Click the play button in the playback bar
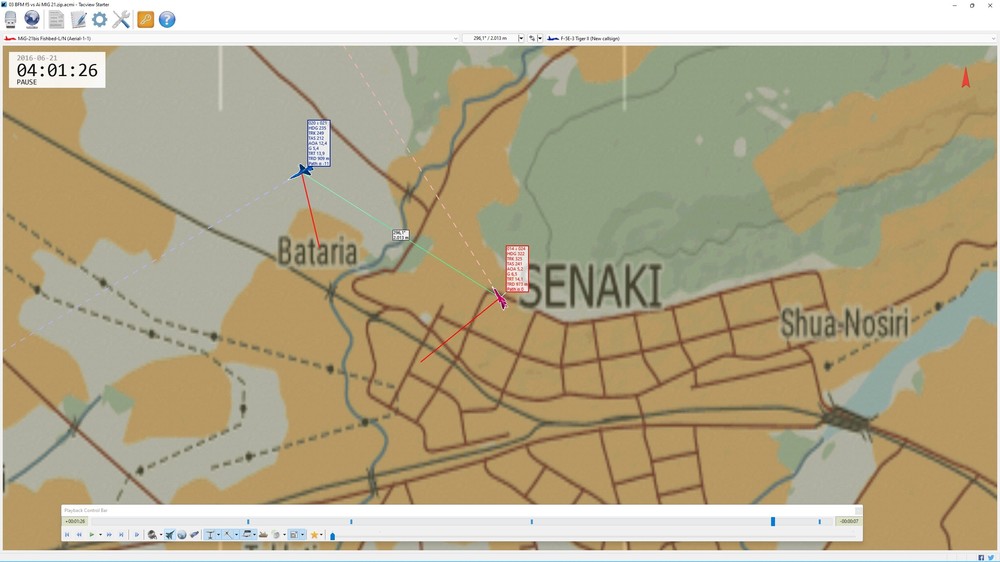The width and height of the screenshot is (1000, 562). coord(92,535)
